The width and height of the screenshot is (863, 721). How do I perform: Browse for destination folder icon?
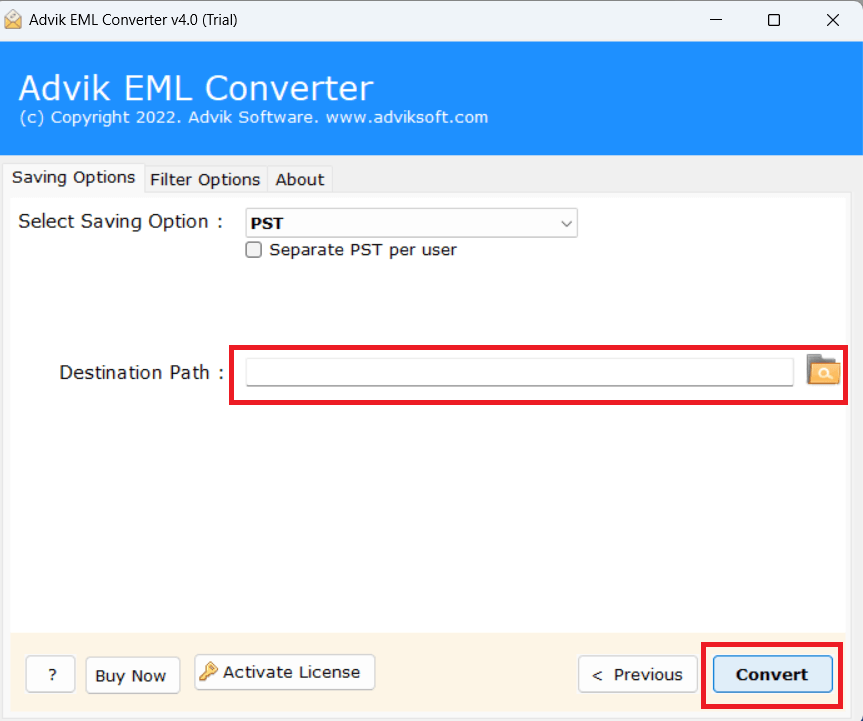point(823,370)
